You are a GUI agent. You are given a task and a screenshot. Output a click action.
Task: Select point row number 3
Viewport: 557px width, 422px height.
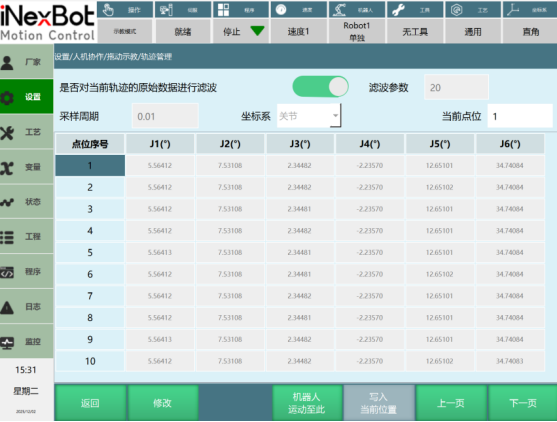(x=90, y=209)
